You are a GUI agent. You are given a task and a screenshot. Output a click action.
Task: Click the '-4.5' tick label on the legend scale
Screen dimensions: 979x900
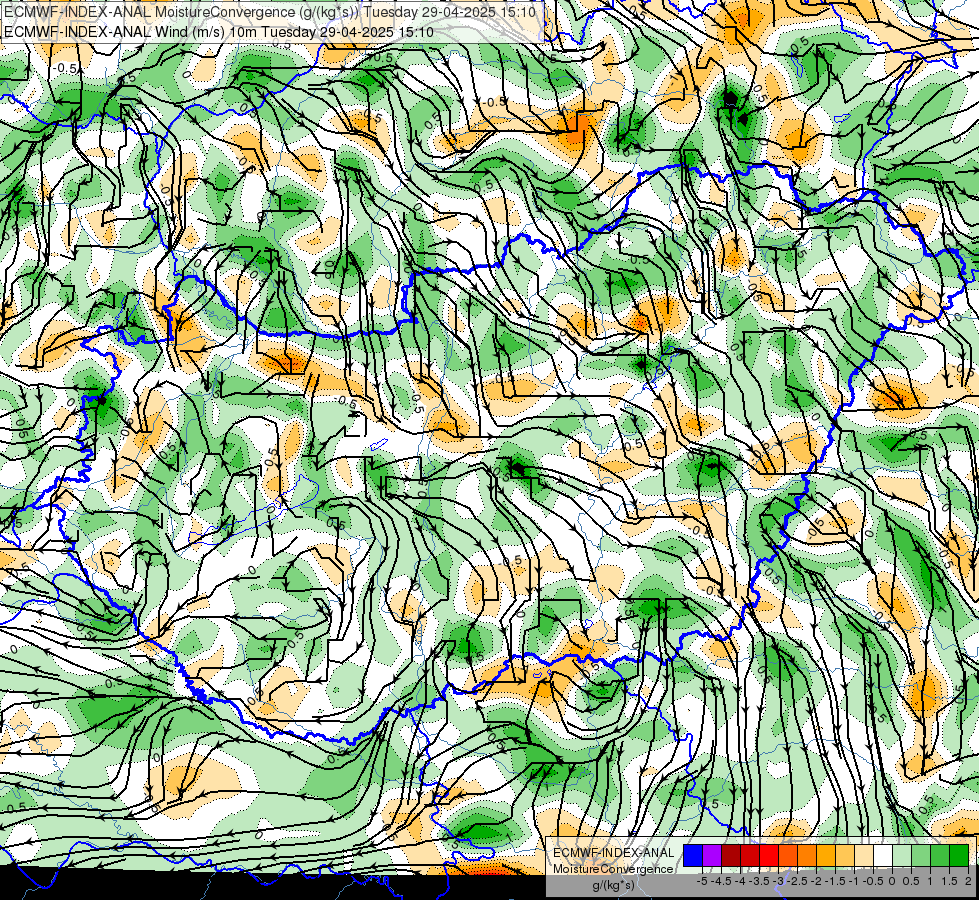click(721, 881)
